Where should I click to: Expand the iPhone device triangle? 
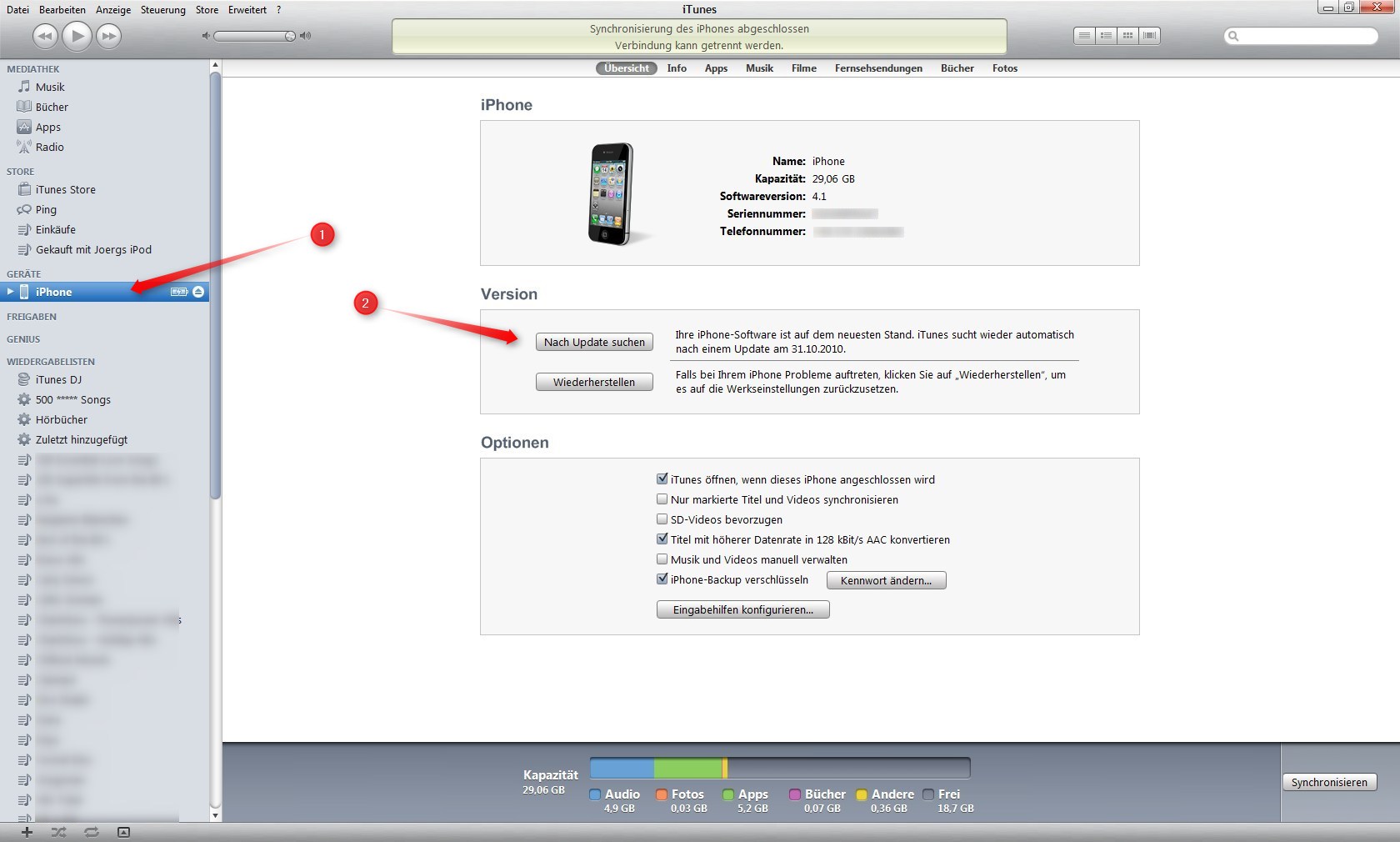pyautogui.click(x=10, y=292)
